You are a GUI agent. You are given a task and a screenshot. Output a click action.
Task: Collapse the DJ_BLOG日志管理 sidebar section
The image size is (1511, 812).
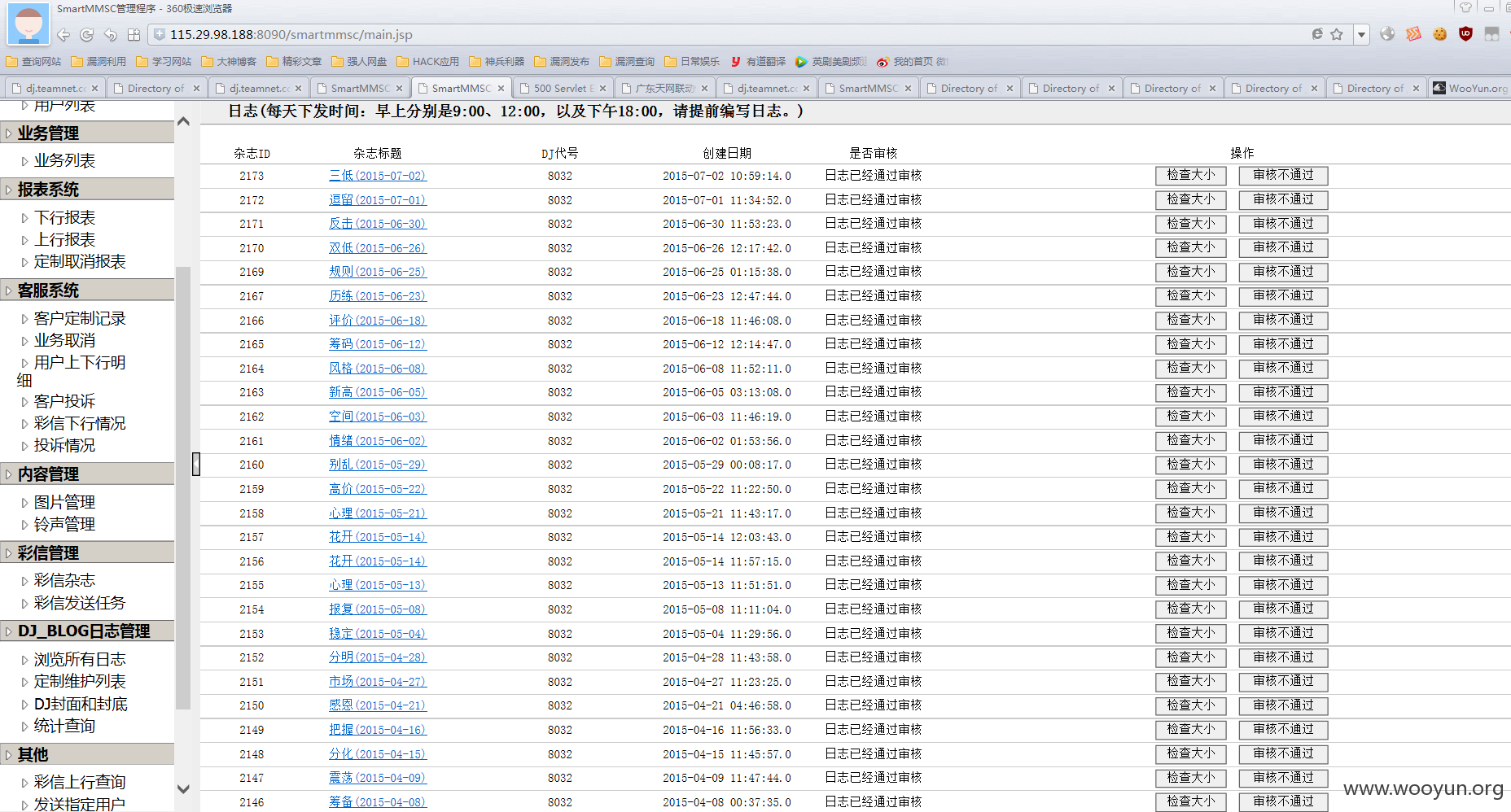[x=87, y=631]
